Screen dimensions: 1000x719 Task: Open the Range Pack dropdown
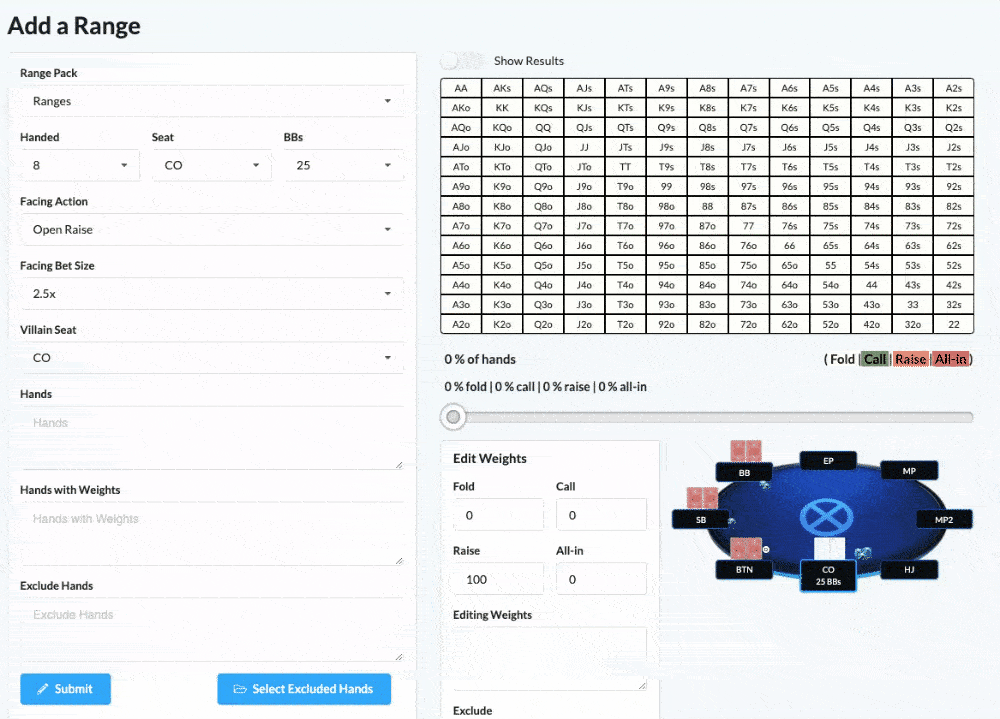210,101
